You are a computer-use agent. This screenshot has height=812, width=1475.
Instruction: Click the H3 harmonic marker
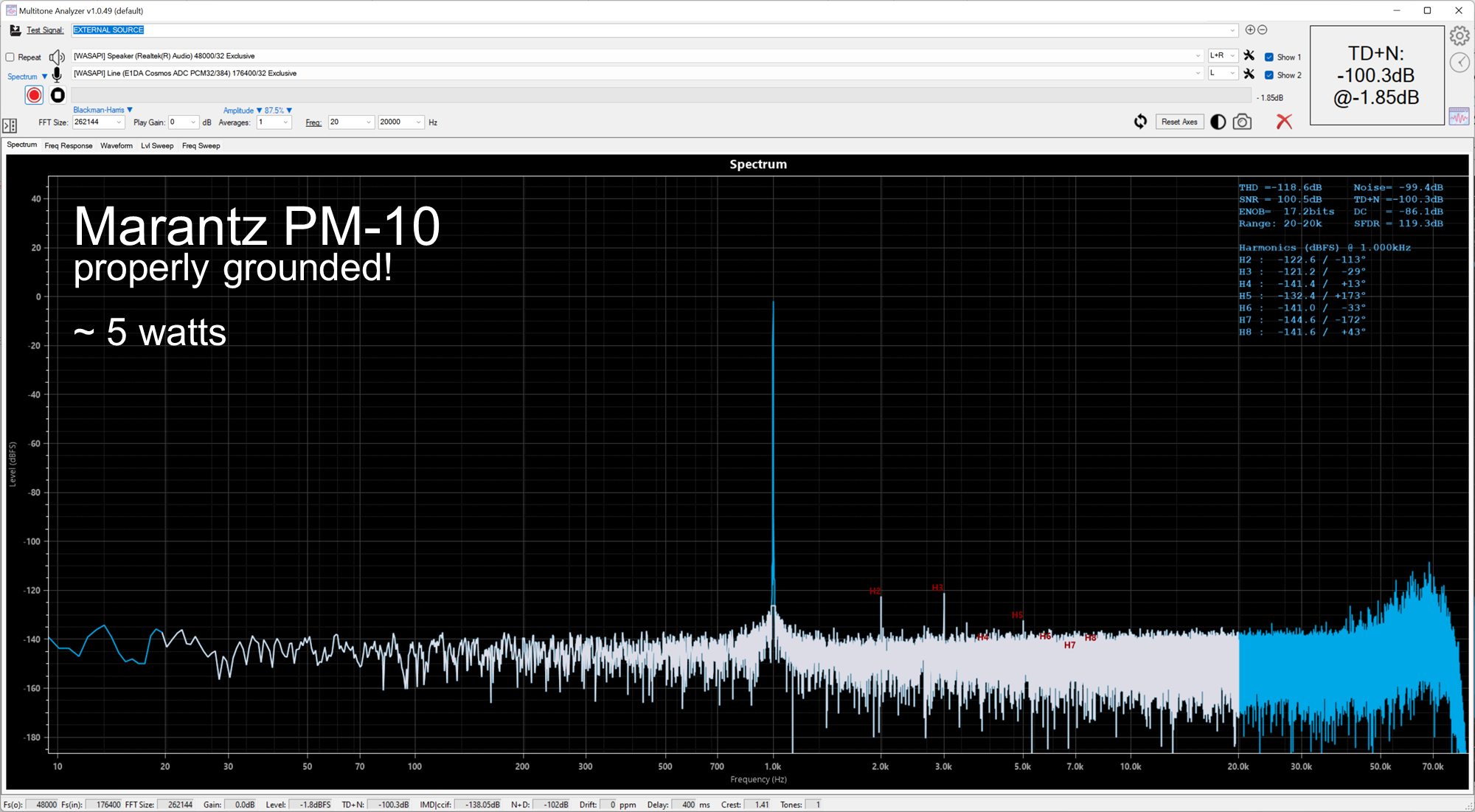tap(937, 588)
